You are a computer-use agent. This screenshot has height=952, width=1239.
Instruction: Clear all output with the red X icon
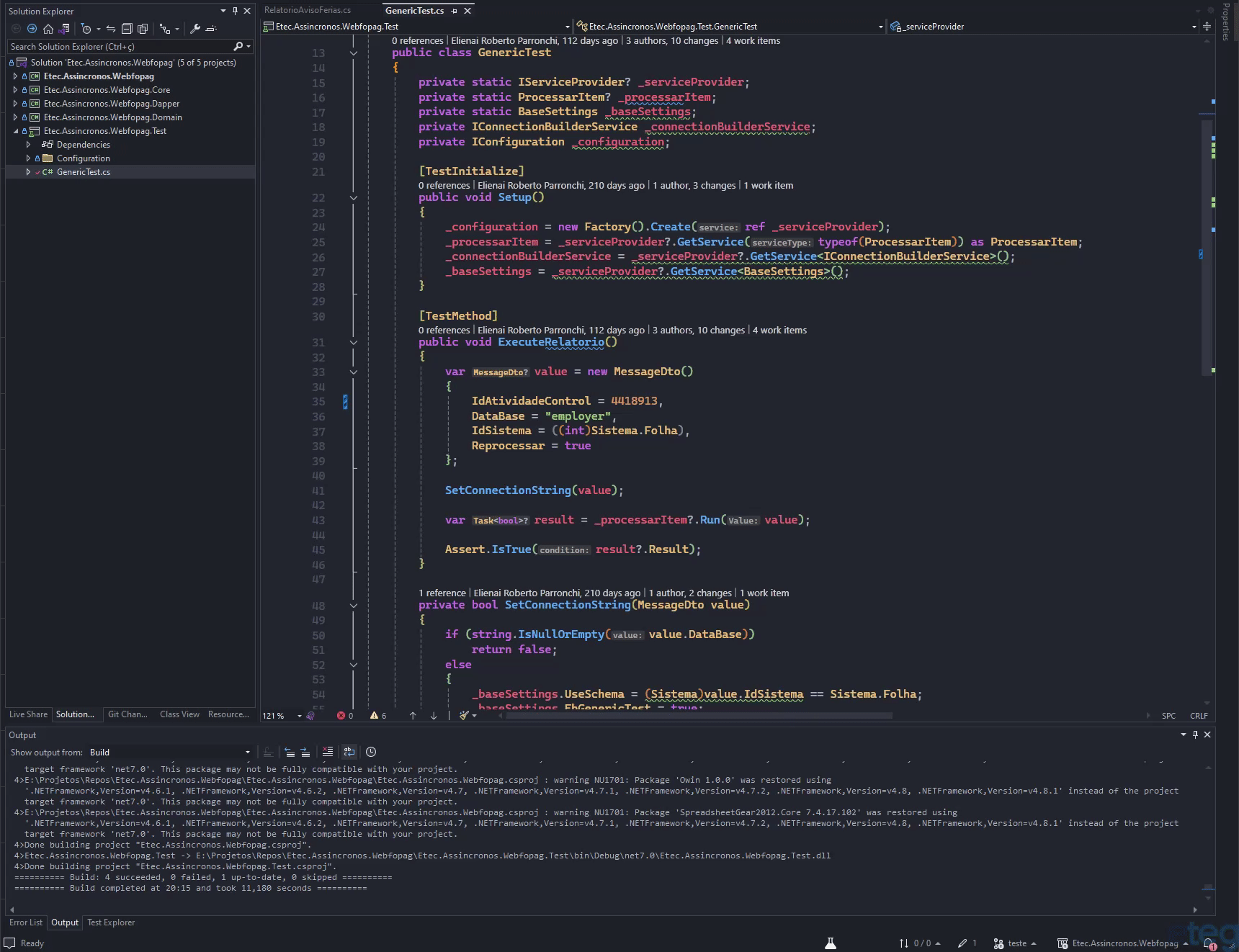(x=328, y=752)
